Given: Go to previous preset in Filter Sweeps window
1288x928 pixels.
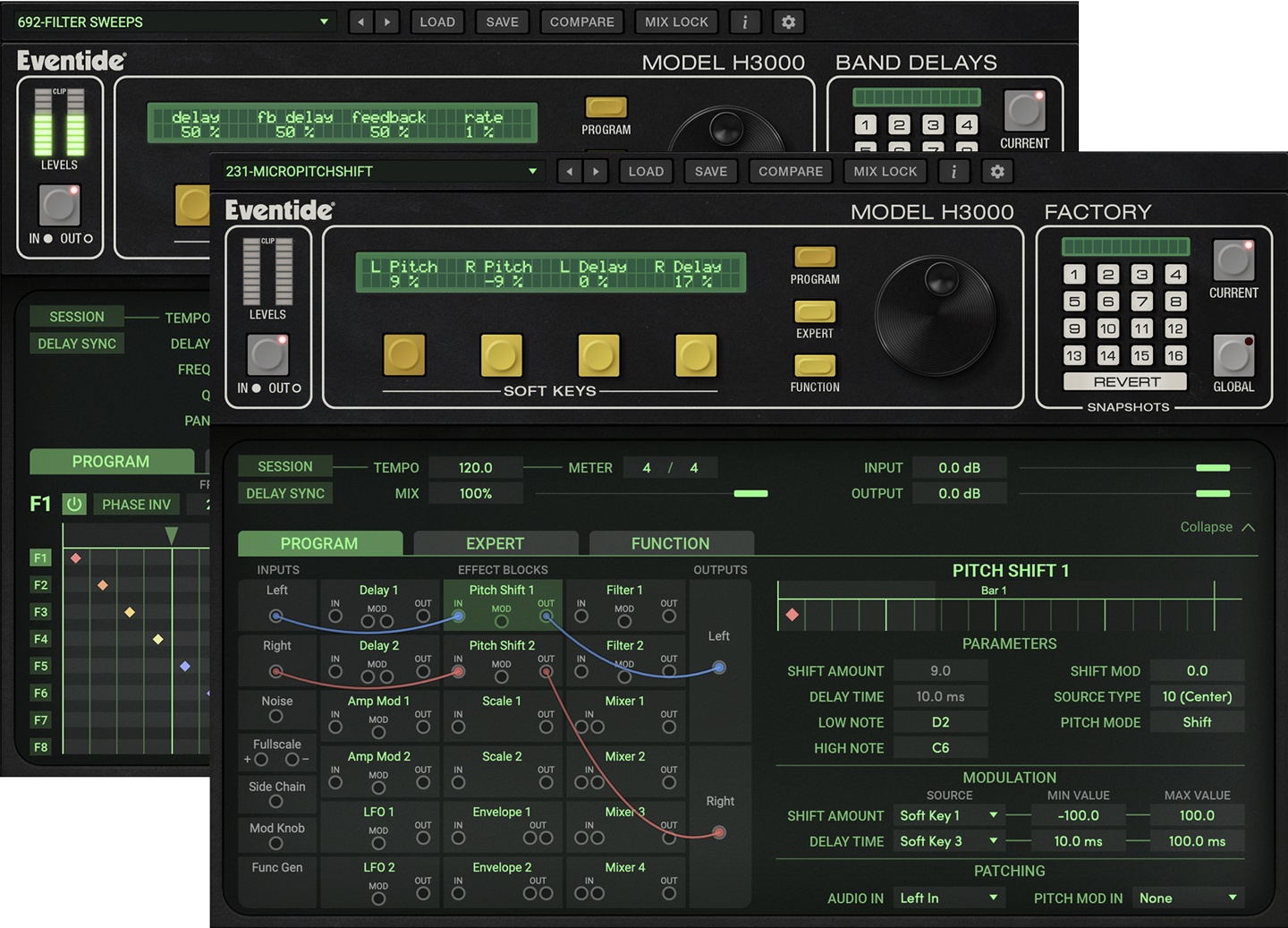Looking at the screenshot, I should point(360,21).
